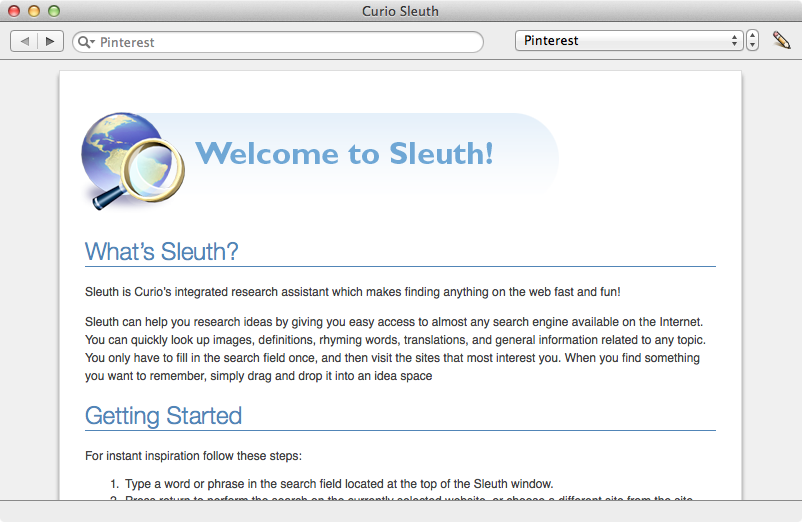Image resolution: width=802 pixels, height=522 pixels.
Task: Click the pencil edit sites icon
Action: coord(781,40)
